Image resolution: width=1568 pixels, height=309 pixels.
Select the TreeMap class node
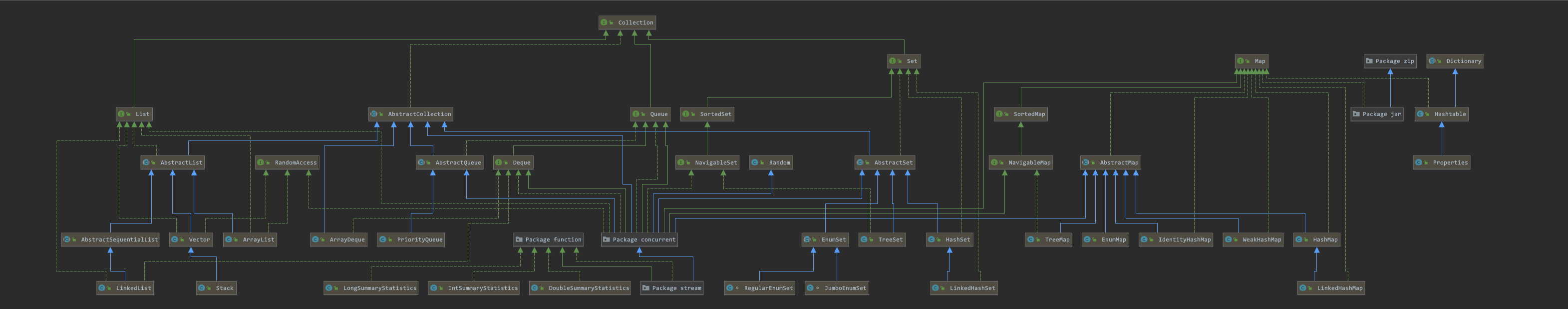1049,239
